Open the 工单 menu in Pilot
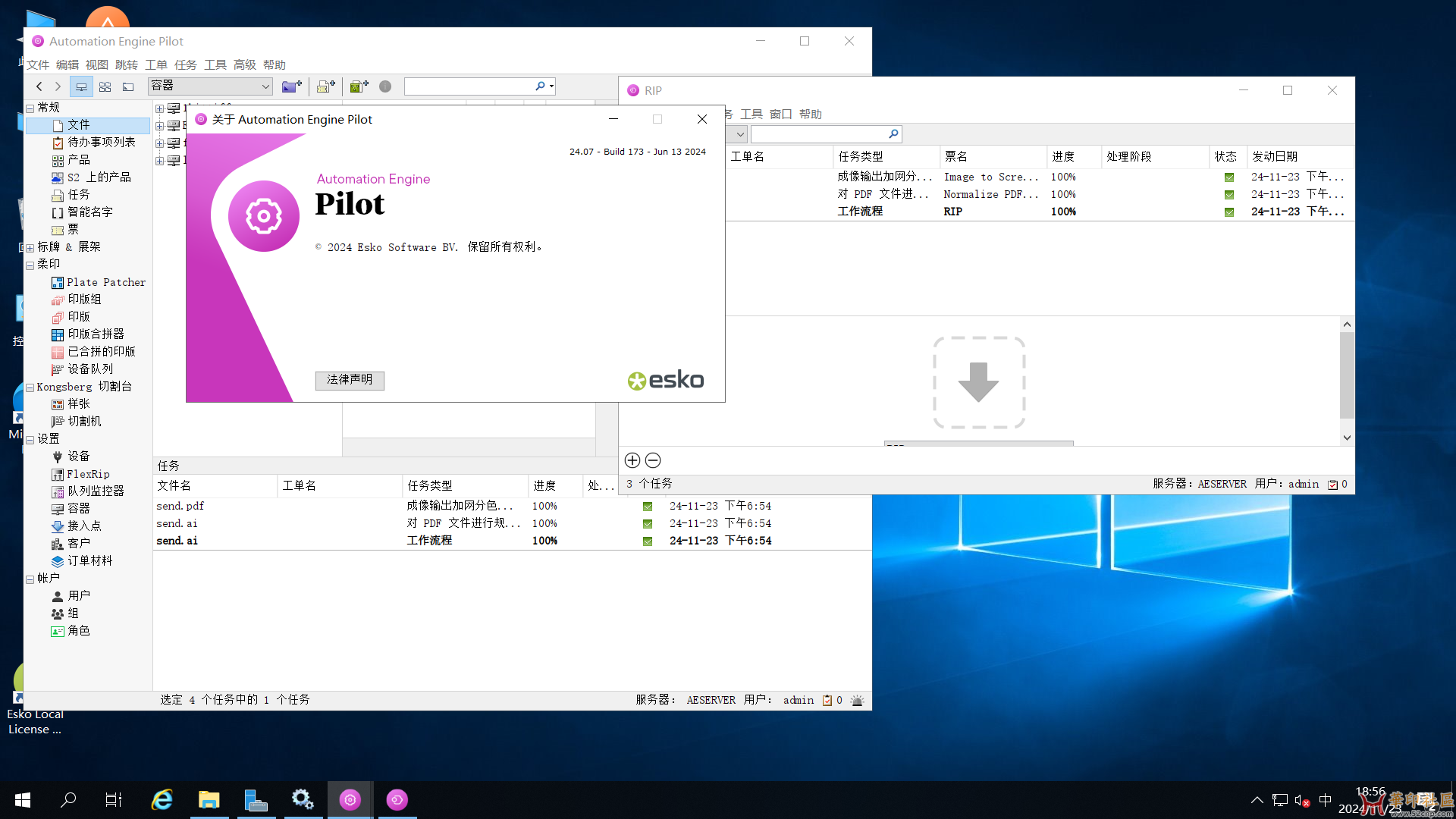The height and width of the screenshot is (819, 1456). (156, 65)
